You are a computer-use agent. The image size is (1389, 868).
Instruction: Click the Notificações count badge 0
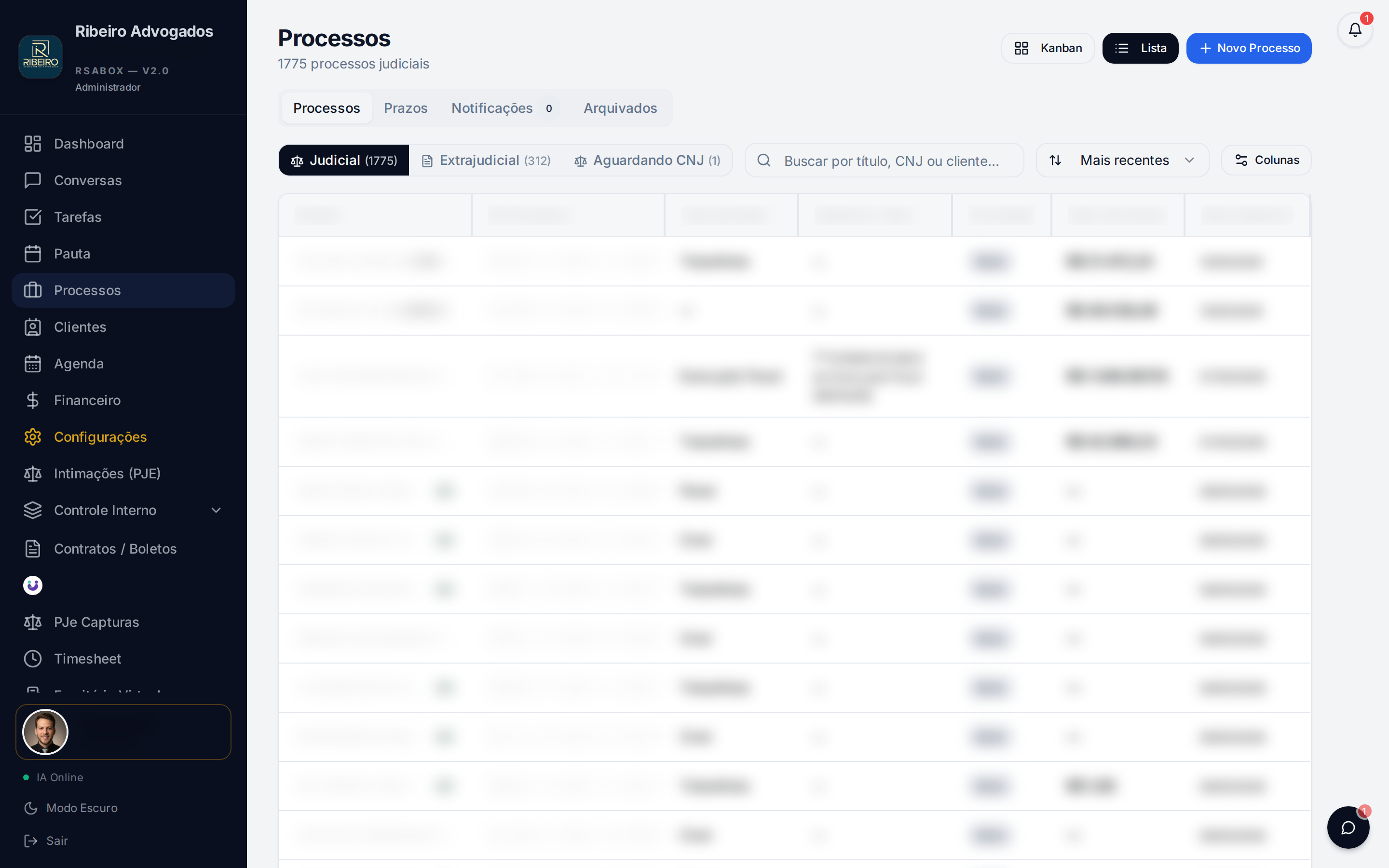[549, 108]
